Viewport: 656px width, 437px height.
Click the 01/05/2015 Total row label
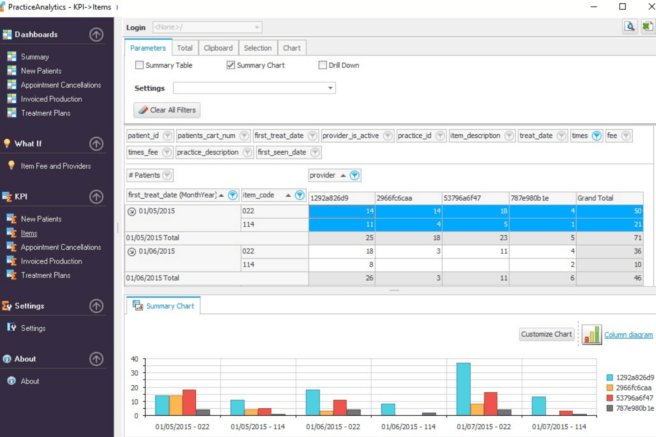(153, 238)
